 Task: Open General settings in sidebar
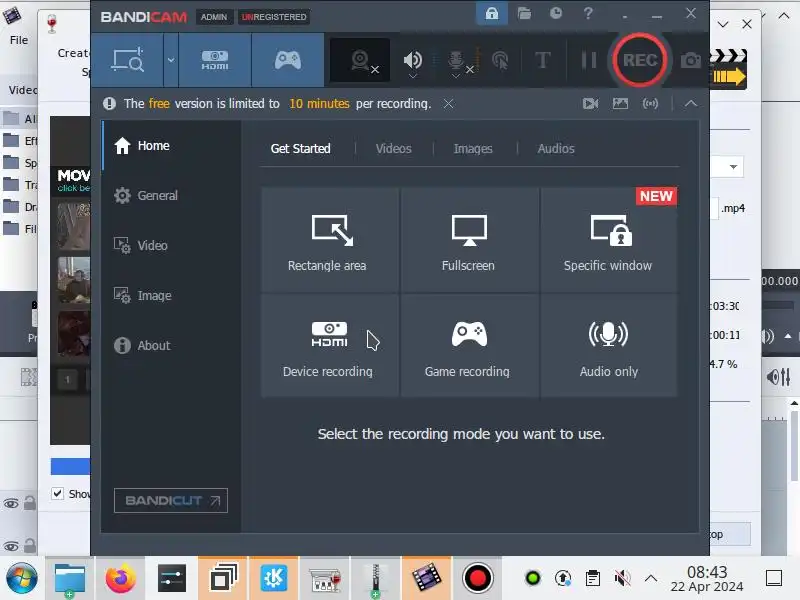[171, 195]
